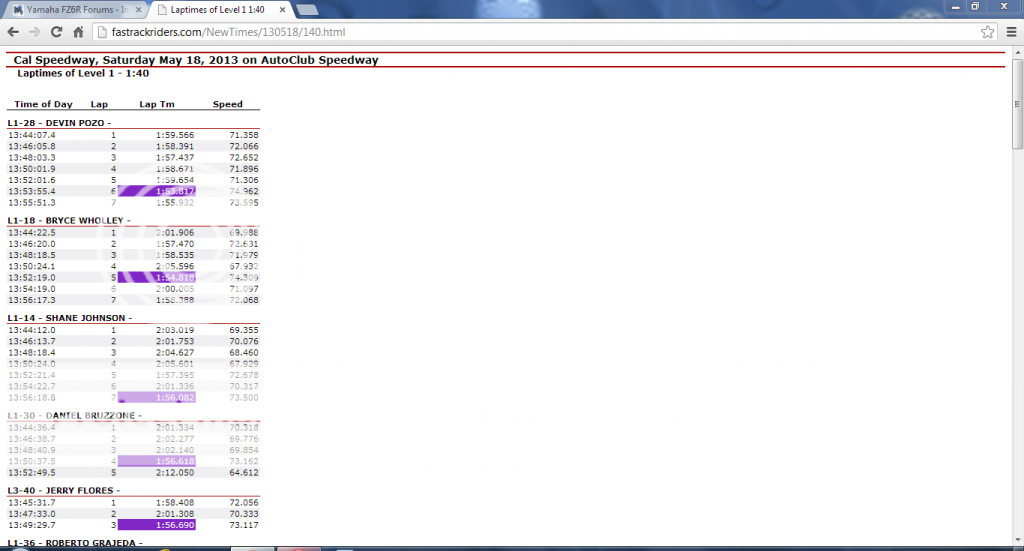Close the Laptimes of Level 1 tab
Screen dimensions: 1024x551
pyautogui.click(x=283, y=10)
